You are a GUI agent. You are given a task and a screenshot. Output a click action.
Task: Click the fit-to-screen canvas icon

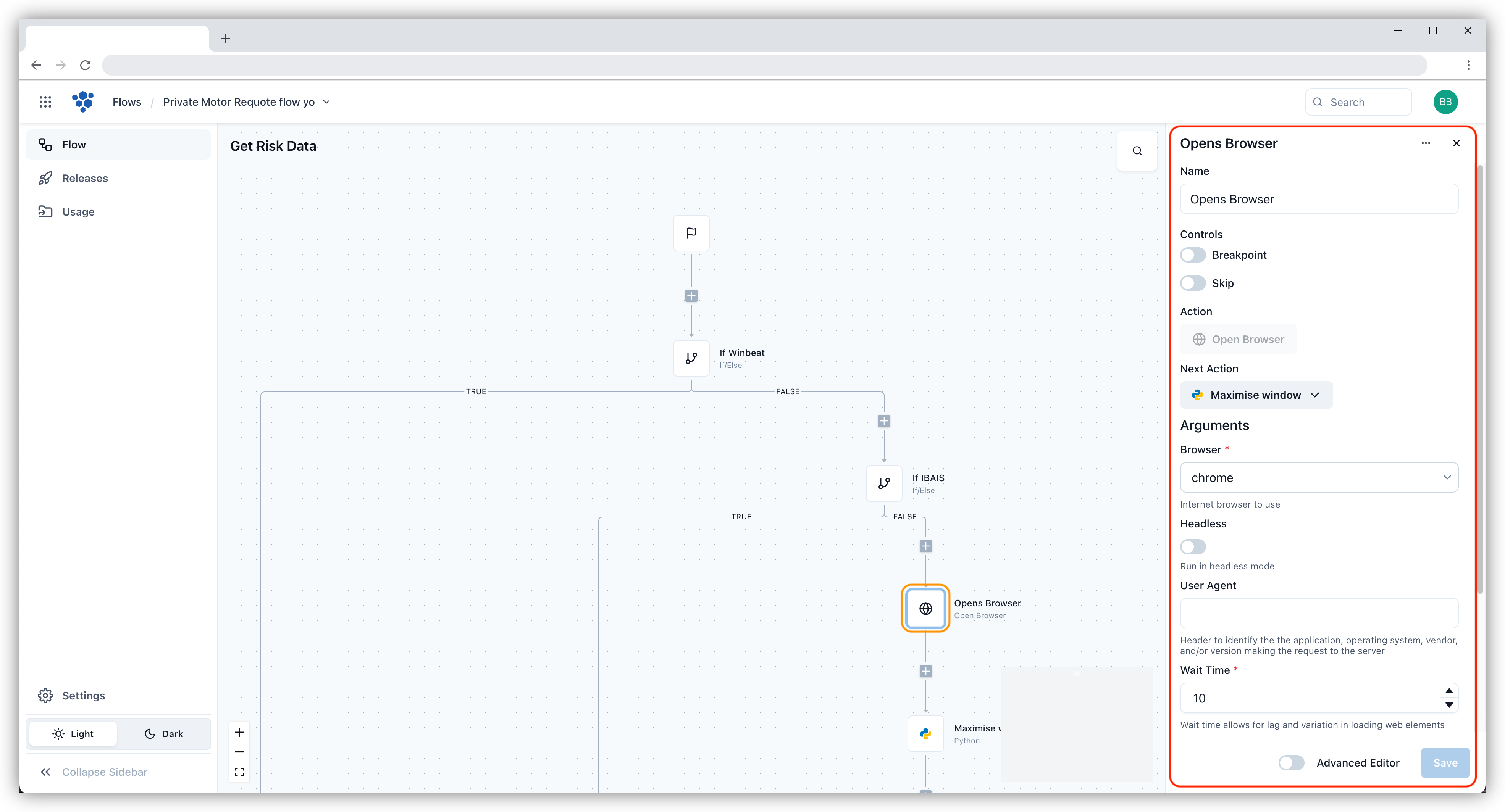[239, 772]
